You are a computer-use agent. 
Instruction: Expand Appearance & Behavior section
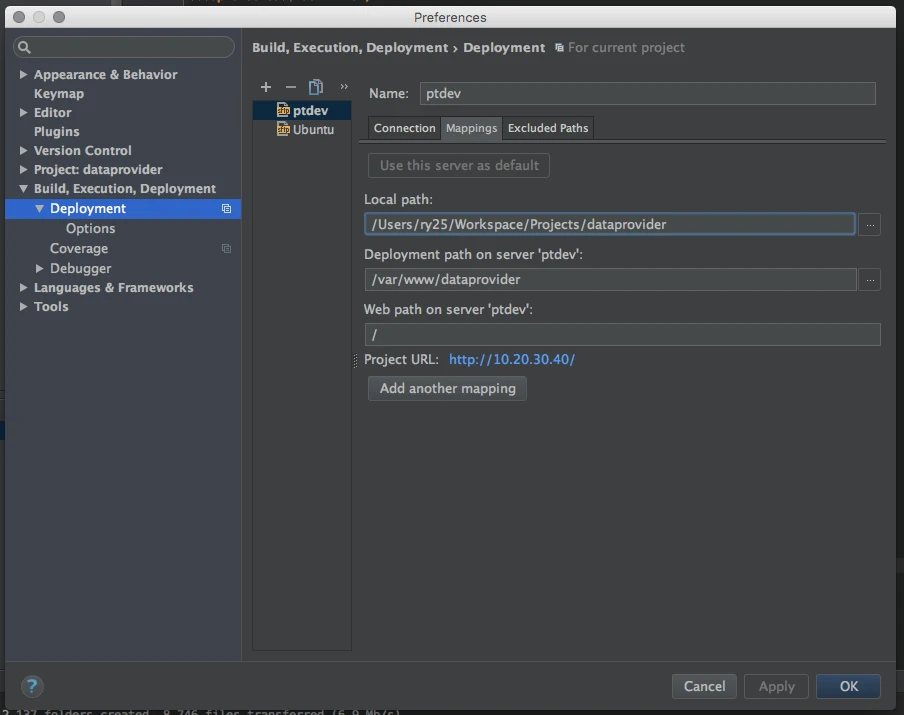pos(23,74)
